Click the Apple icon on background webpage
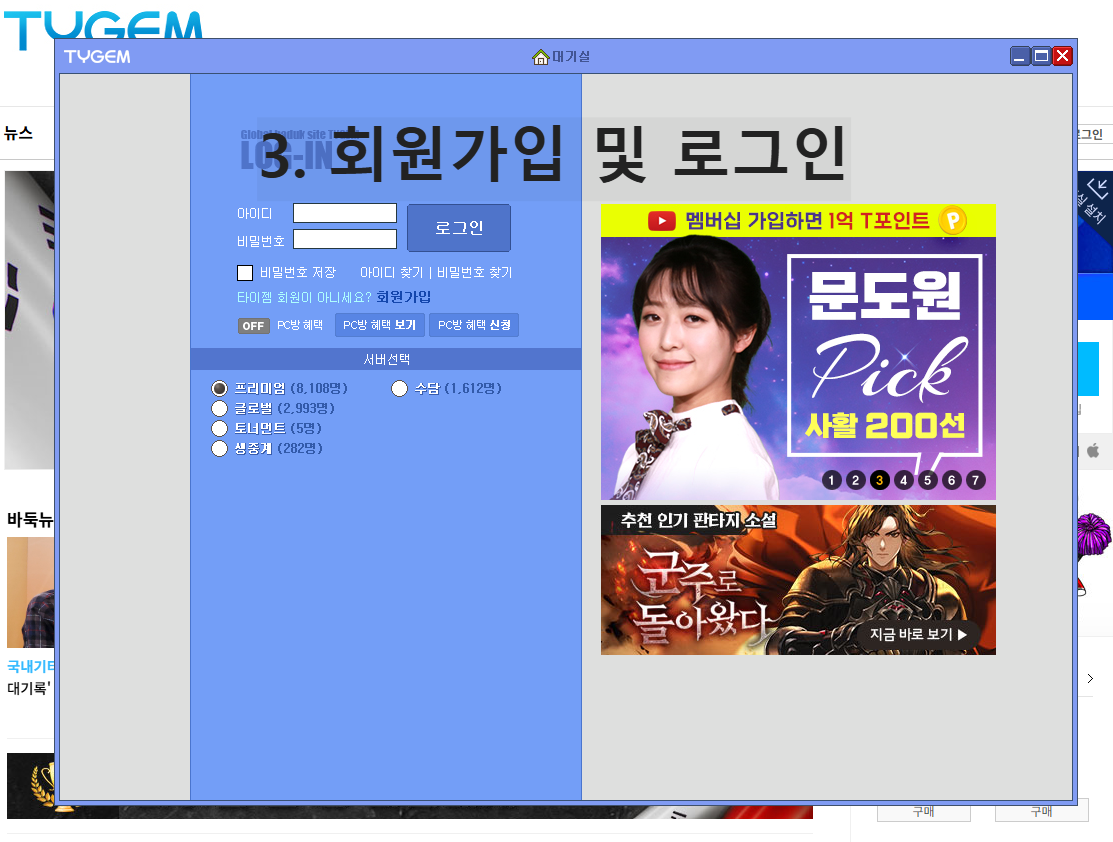Viewport: 1113px width, 842px height. (1094, 450)
